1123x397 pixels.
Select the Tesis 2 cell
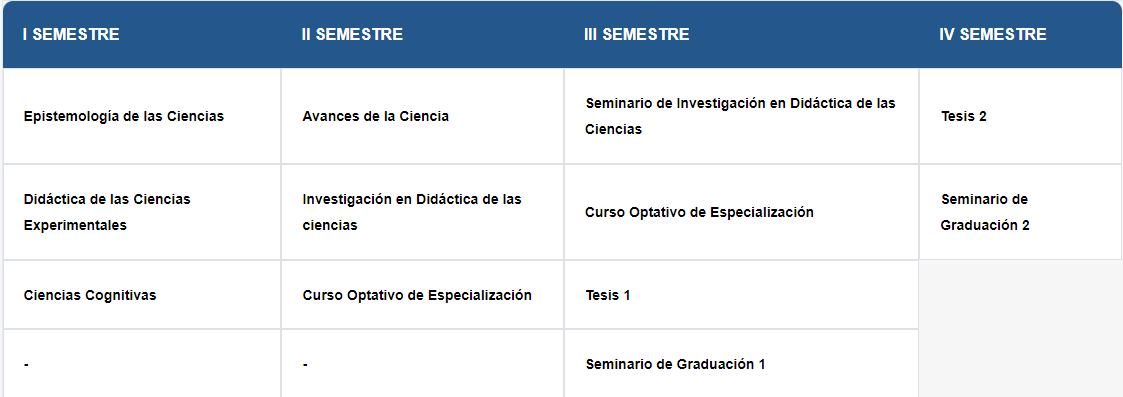[964, 116]
